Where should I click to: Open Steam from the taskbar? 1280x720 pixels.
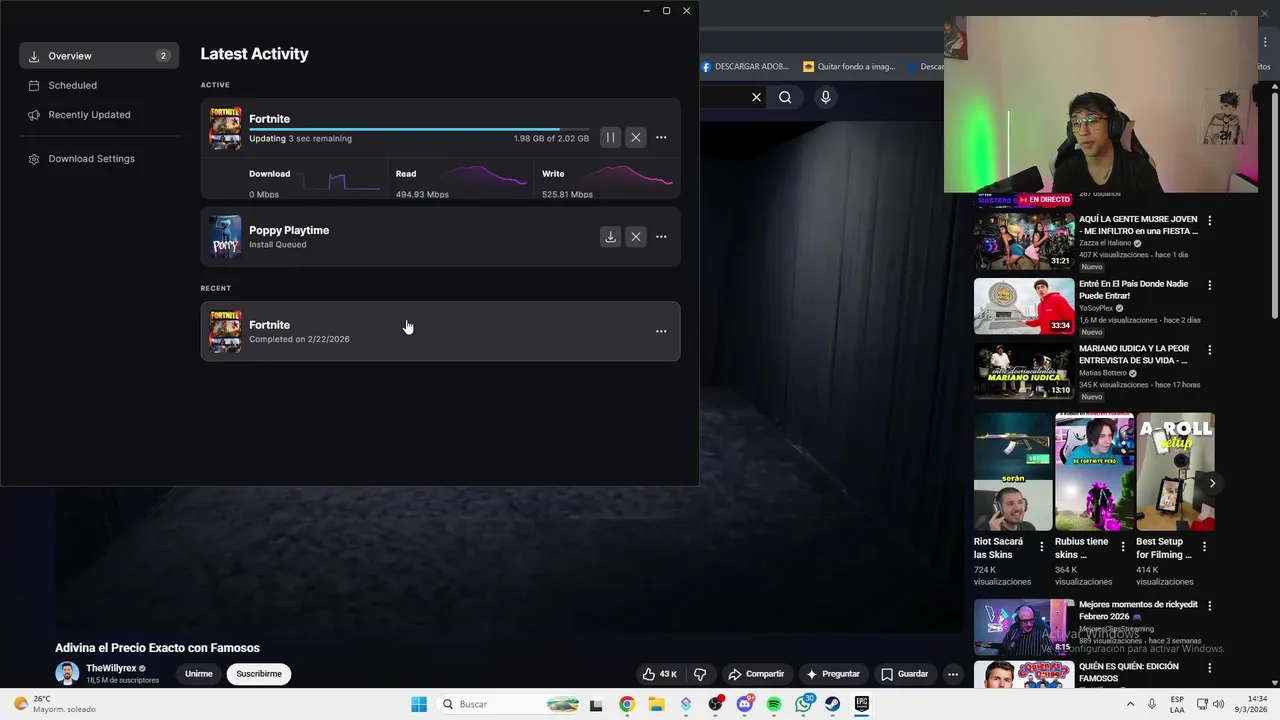[832, 704]
